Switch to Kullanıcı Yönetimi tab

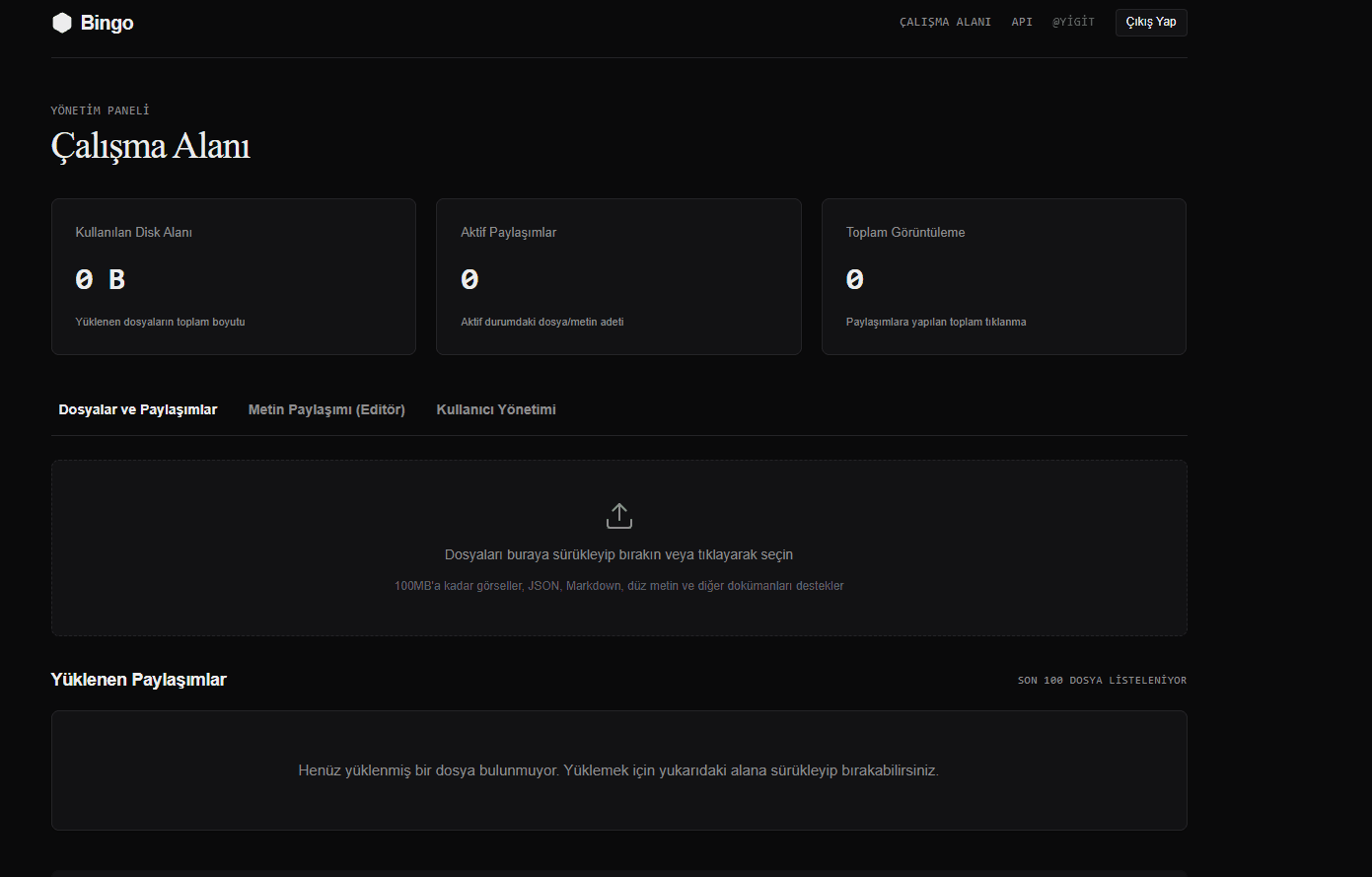[x=496, y=409]
